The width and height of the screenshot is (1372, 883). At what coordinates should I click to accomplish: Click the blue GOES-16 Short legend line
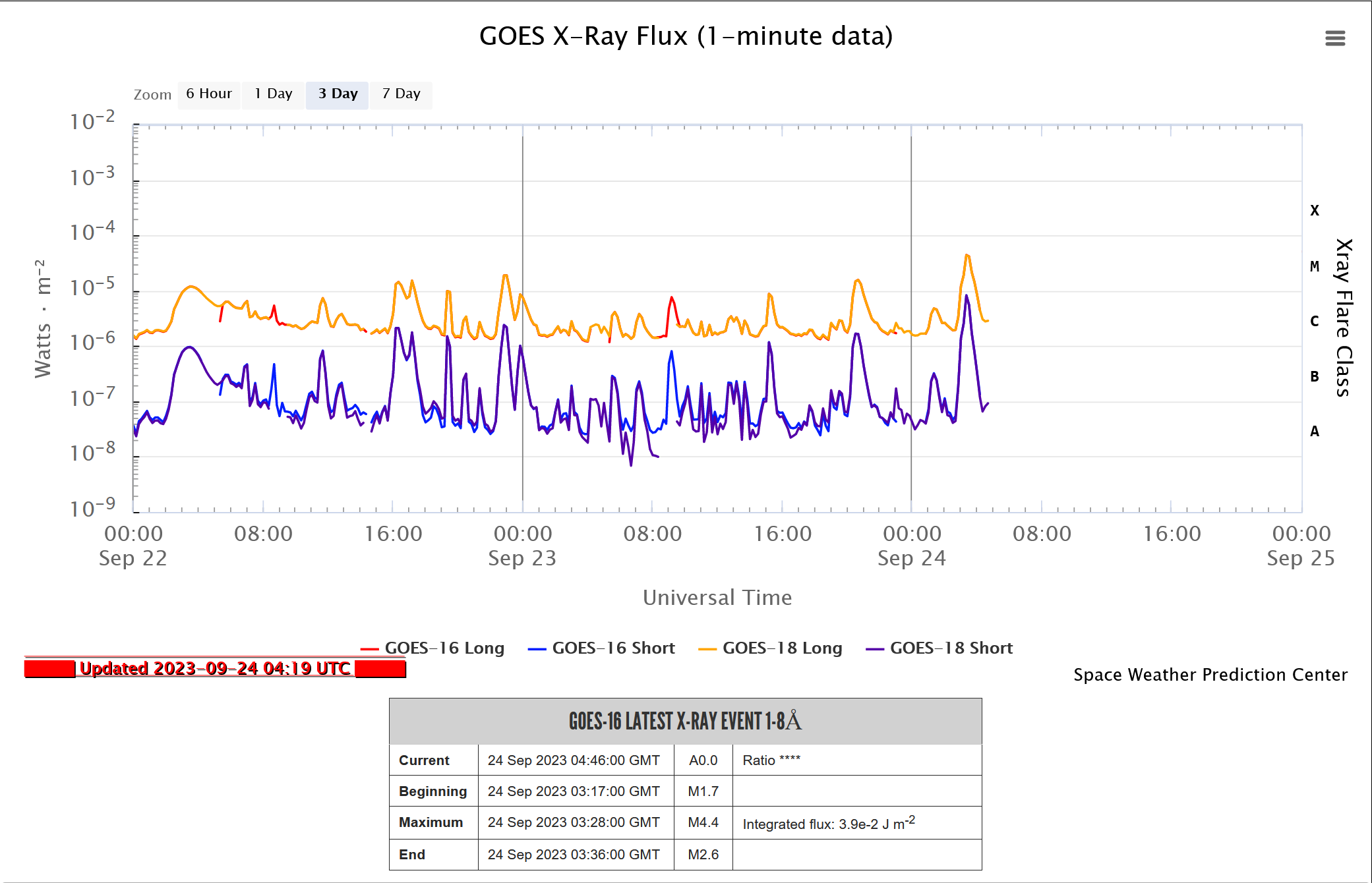click(537, 649)
